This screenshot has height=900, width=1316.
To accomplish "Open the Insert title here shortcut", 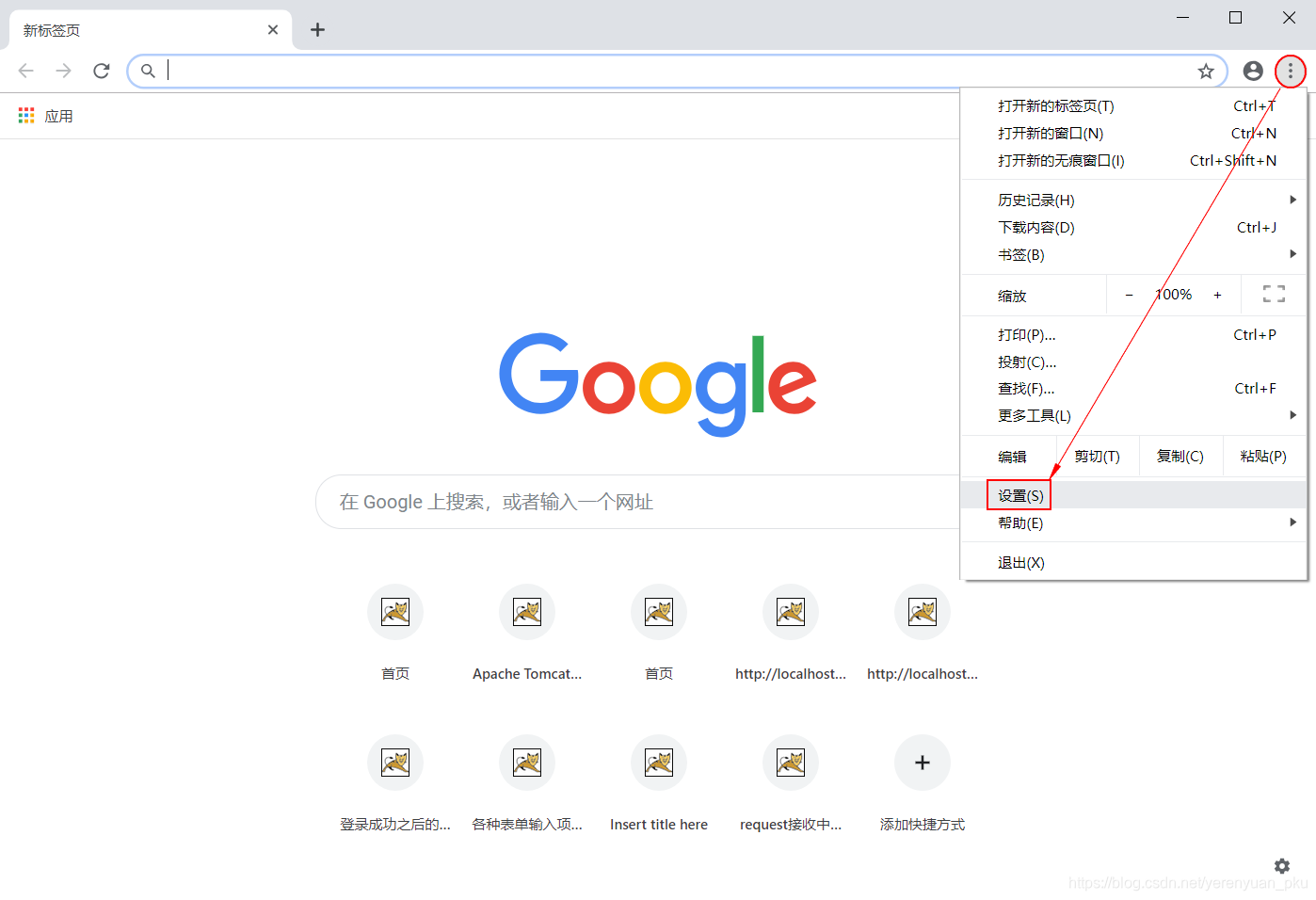I will pyautogui.click(x=659, y=781).
